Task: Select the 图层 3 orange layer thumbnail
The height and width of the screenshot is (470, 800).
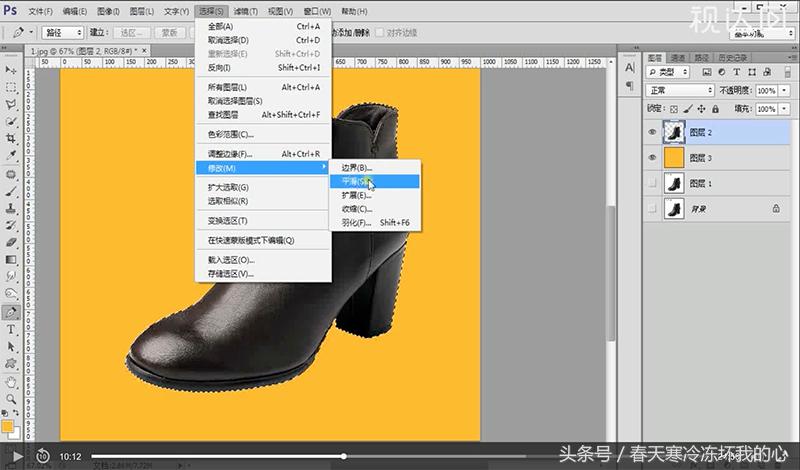Action: tap(674, 158)
